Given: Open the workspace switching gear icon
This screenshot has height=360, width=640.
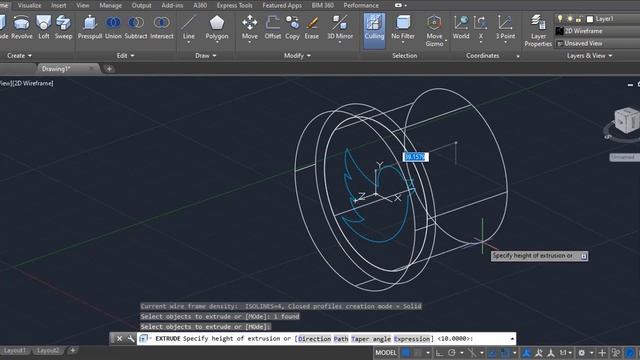Looking at the screenshot, I should (581, 353).
